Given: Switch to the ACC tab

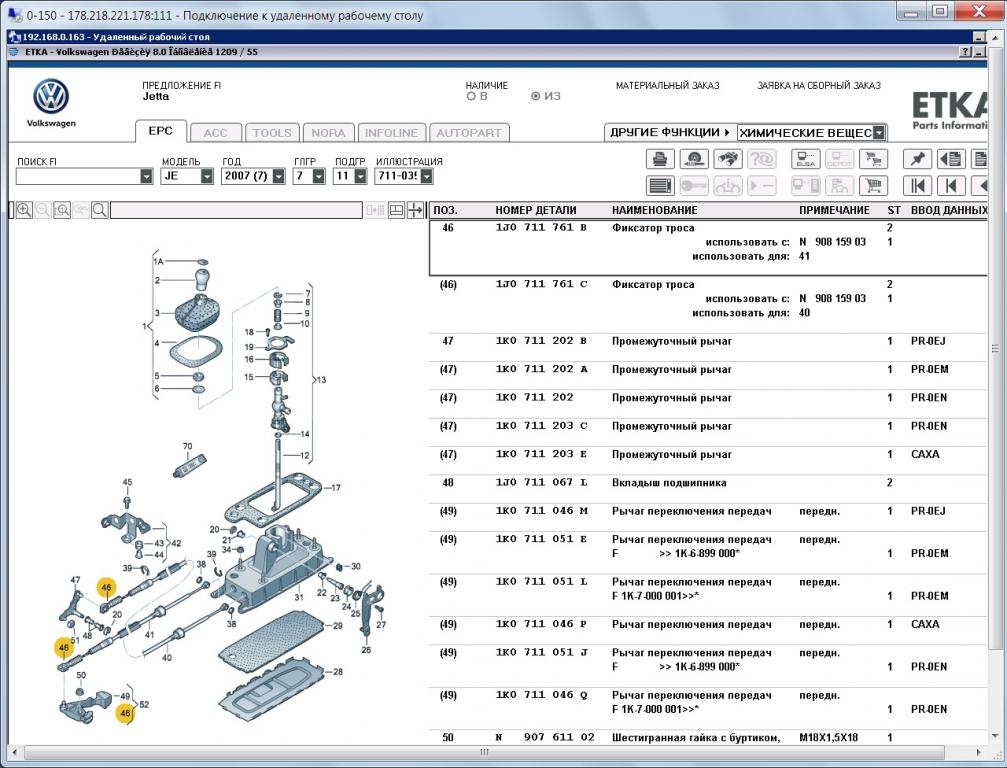Looking at the screenshot, I should 216,133.
